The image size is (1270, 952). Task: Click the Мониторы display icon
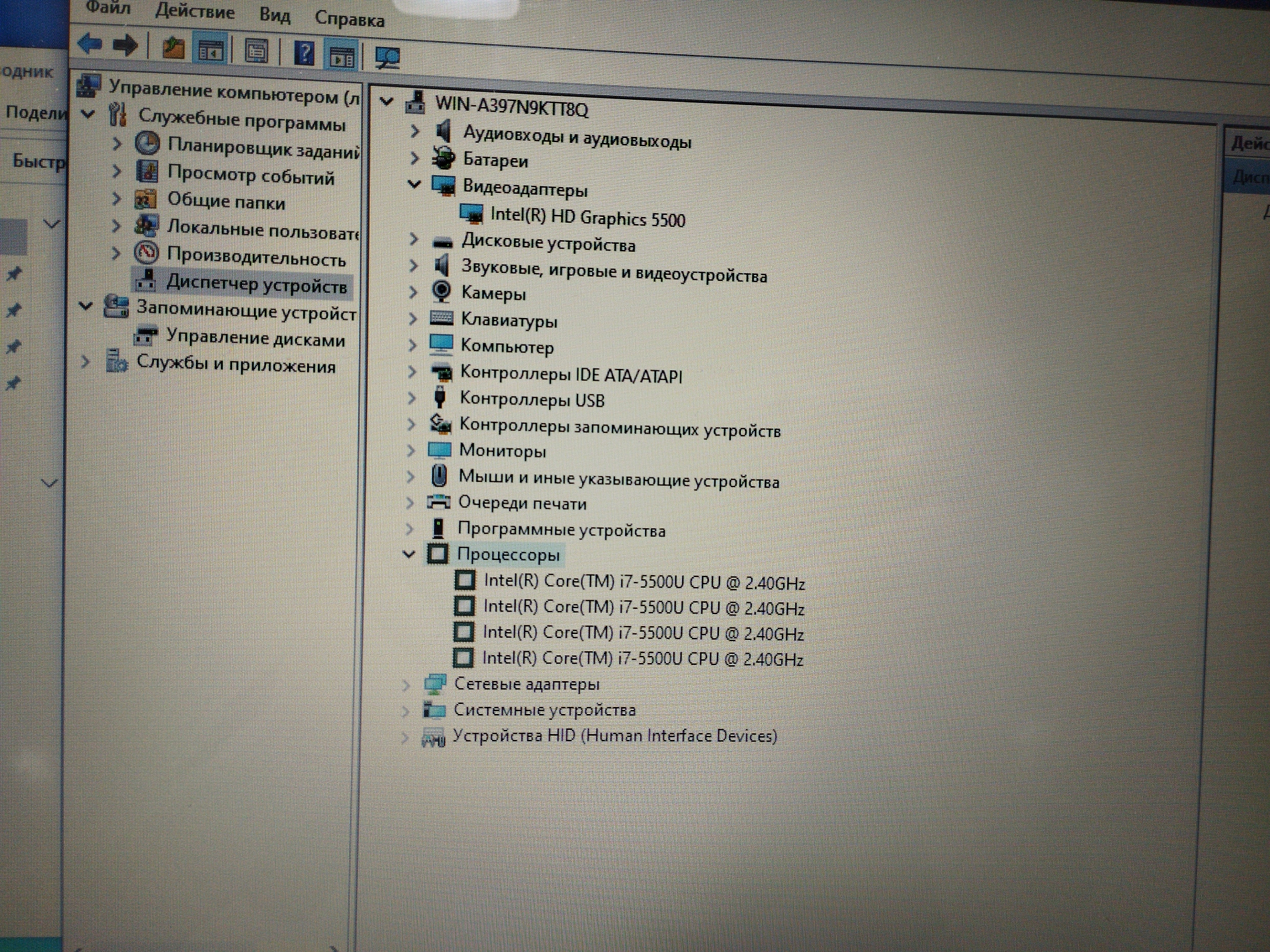[439, 450]
